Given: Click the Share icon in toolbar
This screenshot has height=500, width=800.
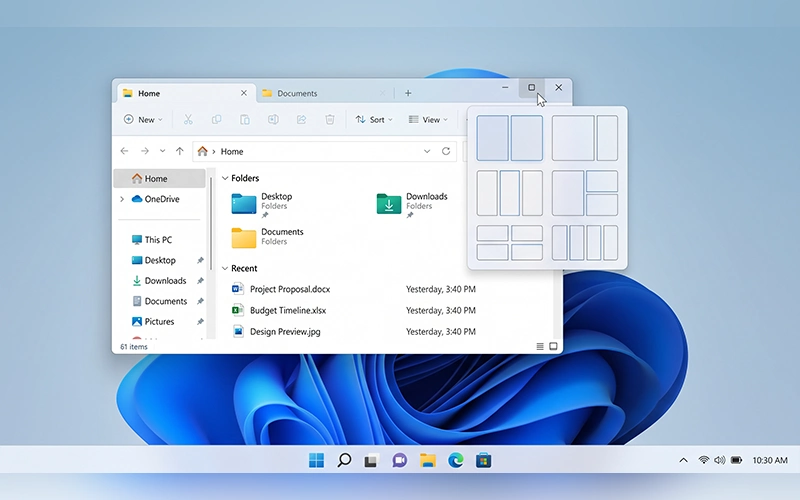Looking at the screenshot, I should [302, 119].
